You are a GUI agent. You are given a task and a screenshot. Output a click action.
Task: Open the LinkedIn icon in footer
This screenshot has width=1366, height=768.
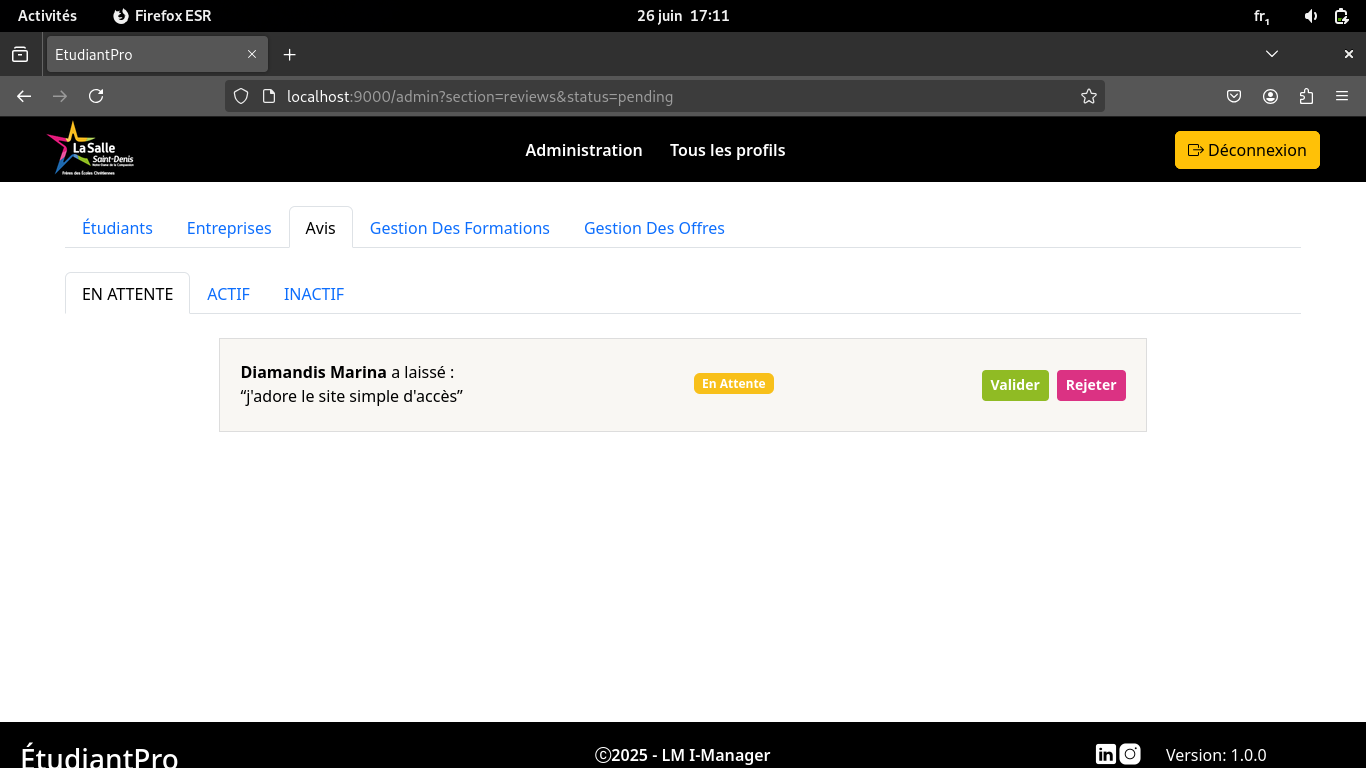pos(1105,755)
